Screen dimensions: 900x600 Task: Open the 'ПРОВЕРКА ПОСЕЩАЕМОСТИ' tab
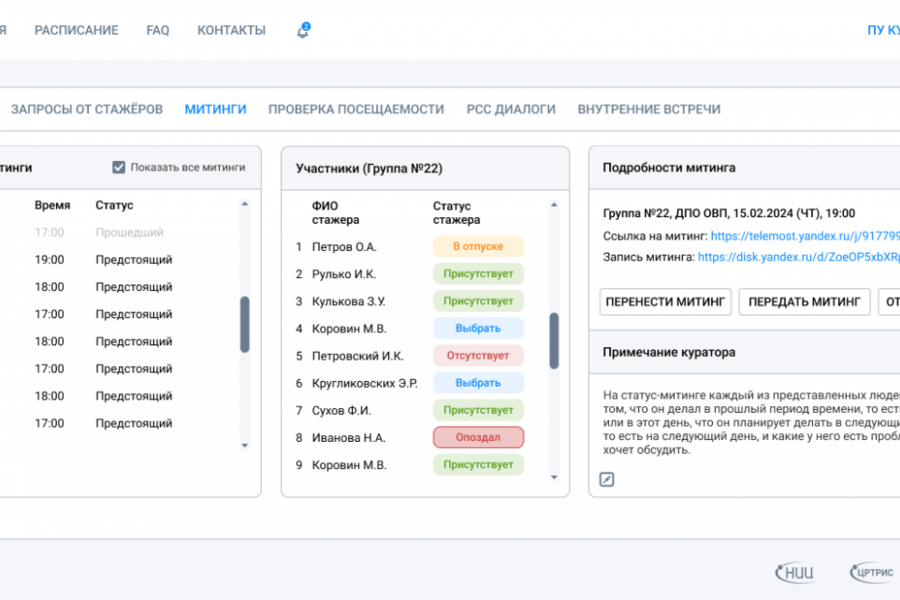click(354, 109)
